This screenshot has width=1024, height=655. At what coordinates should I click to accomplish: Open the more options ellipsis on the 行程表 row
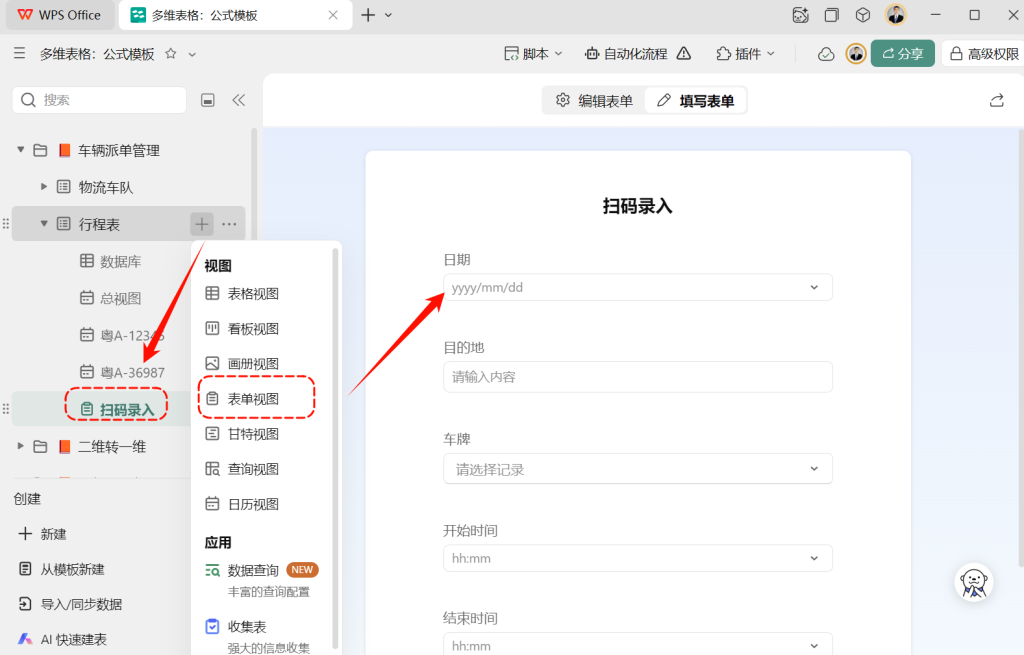pyautogui.click(x=229, y=224)
